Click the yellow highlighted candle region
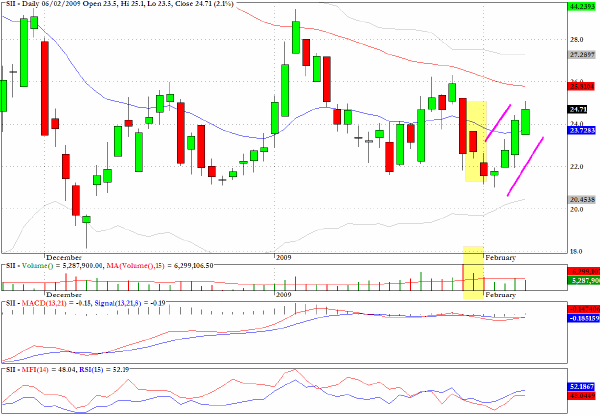 click(476, 141)
